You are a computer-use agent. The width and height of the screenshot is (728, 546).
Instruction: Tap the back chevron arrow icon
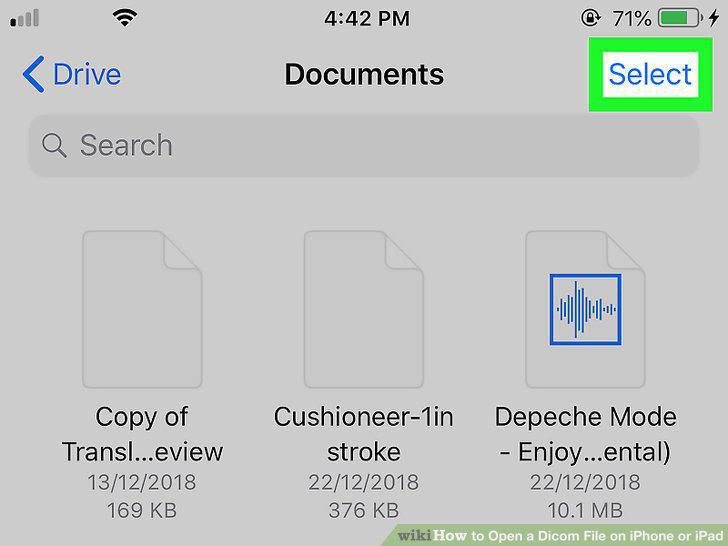[33, 74]
